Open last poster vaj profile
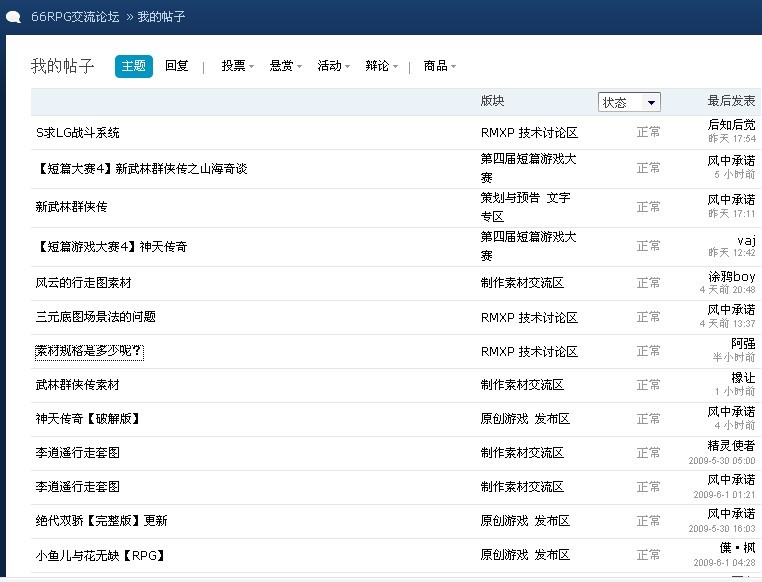Image resolution: width=762 pixels, height=582 pixels. [746, 240]
